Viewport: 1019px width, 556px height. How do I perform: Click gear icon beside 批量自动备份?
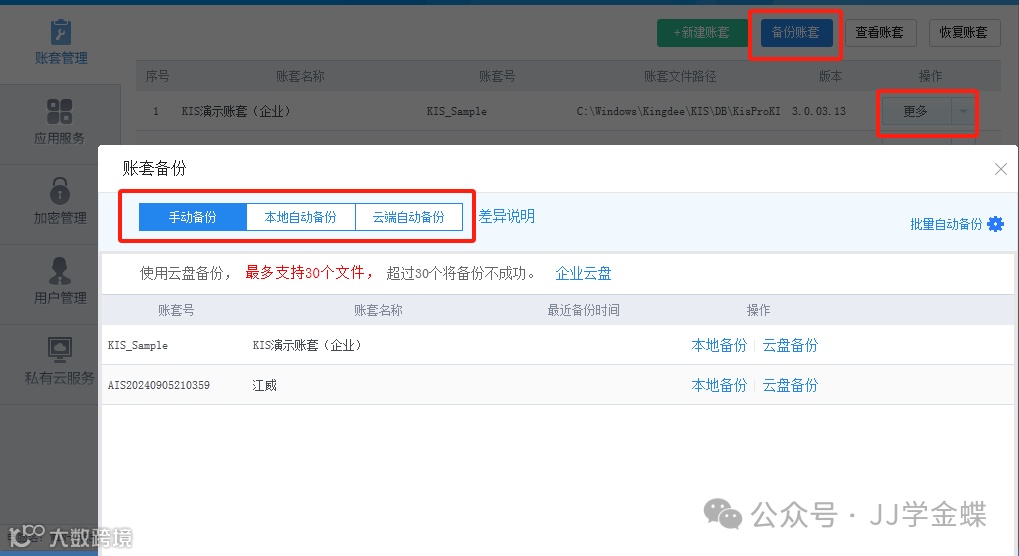[995, 224]
